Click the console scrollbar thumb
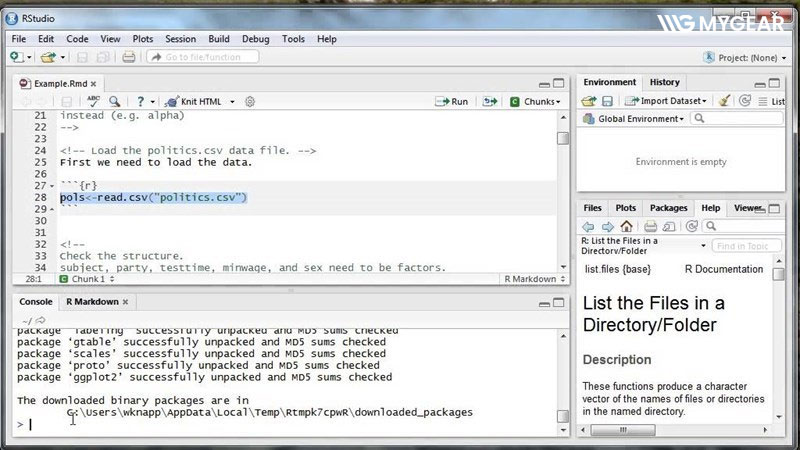Screen dimensions: 800x450 [x=563, y=416]
